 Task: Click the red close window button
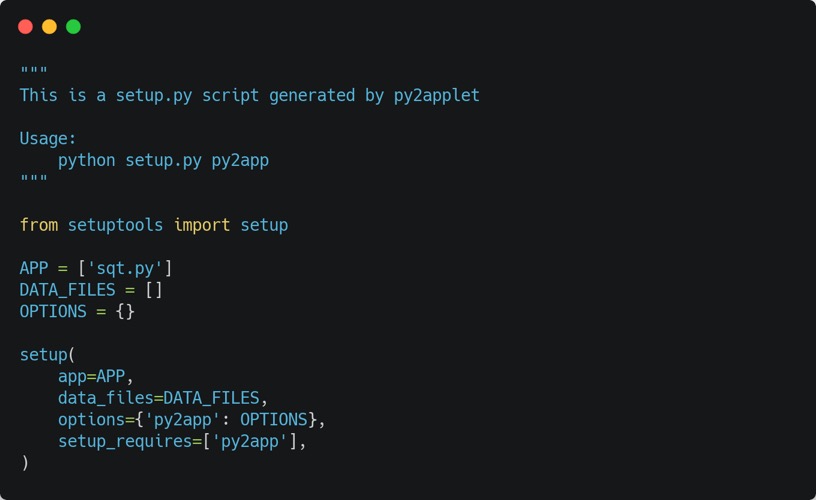pyautogui.click(x=26, y=27)
